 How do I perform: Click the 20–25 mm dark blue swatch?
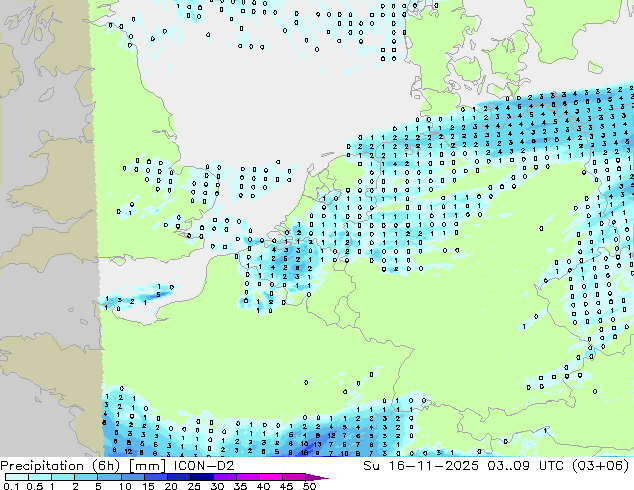[179, 477]
